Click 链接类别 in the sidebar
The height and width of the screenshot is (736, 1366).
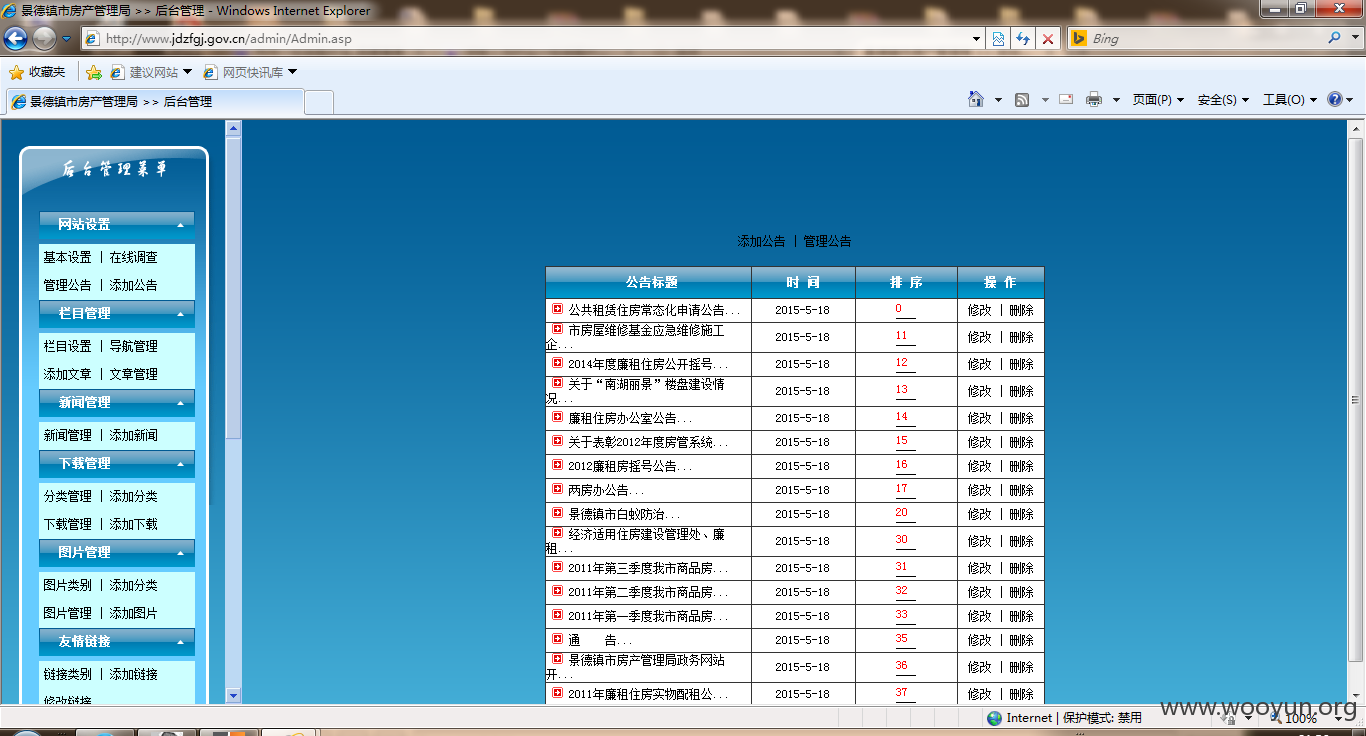tap(67, 674)
